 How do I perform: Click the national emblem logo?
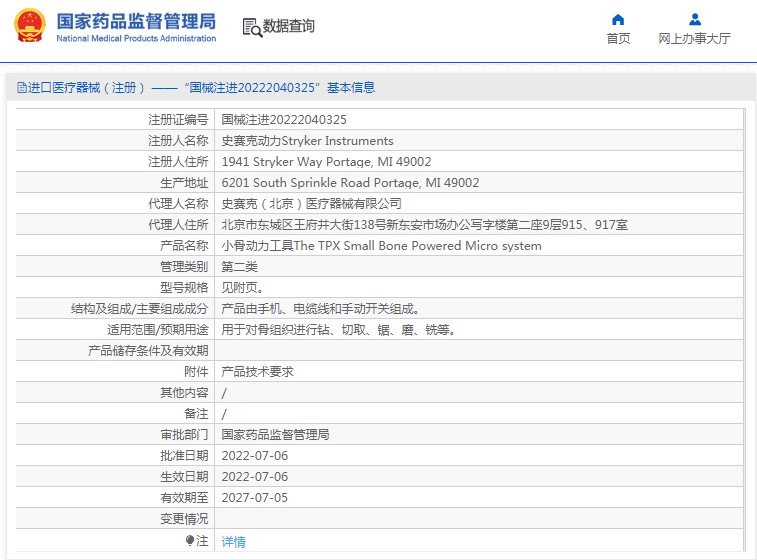coord(30,26)
